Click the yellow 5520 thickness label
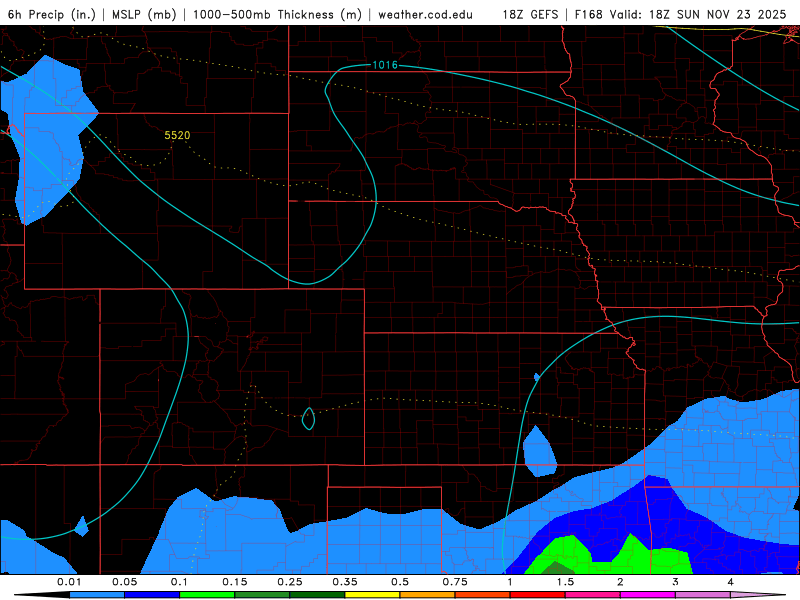 177,135
